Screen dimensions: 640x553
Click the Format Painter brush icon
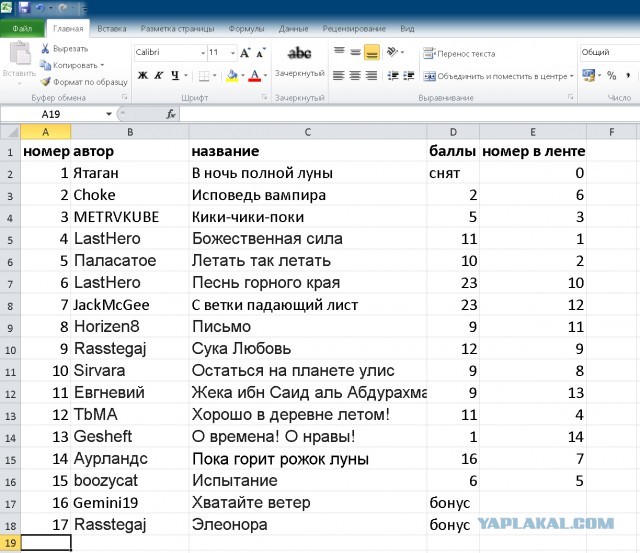(46, 81)
